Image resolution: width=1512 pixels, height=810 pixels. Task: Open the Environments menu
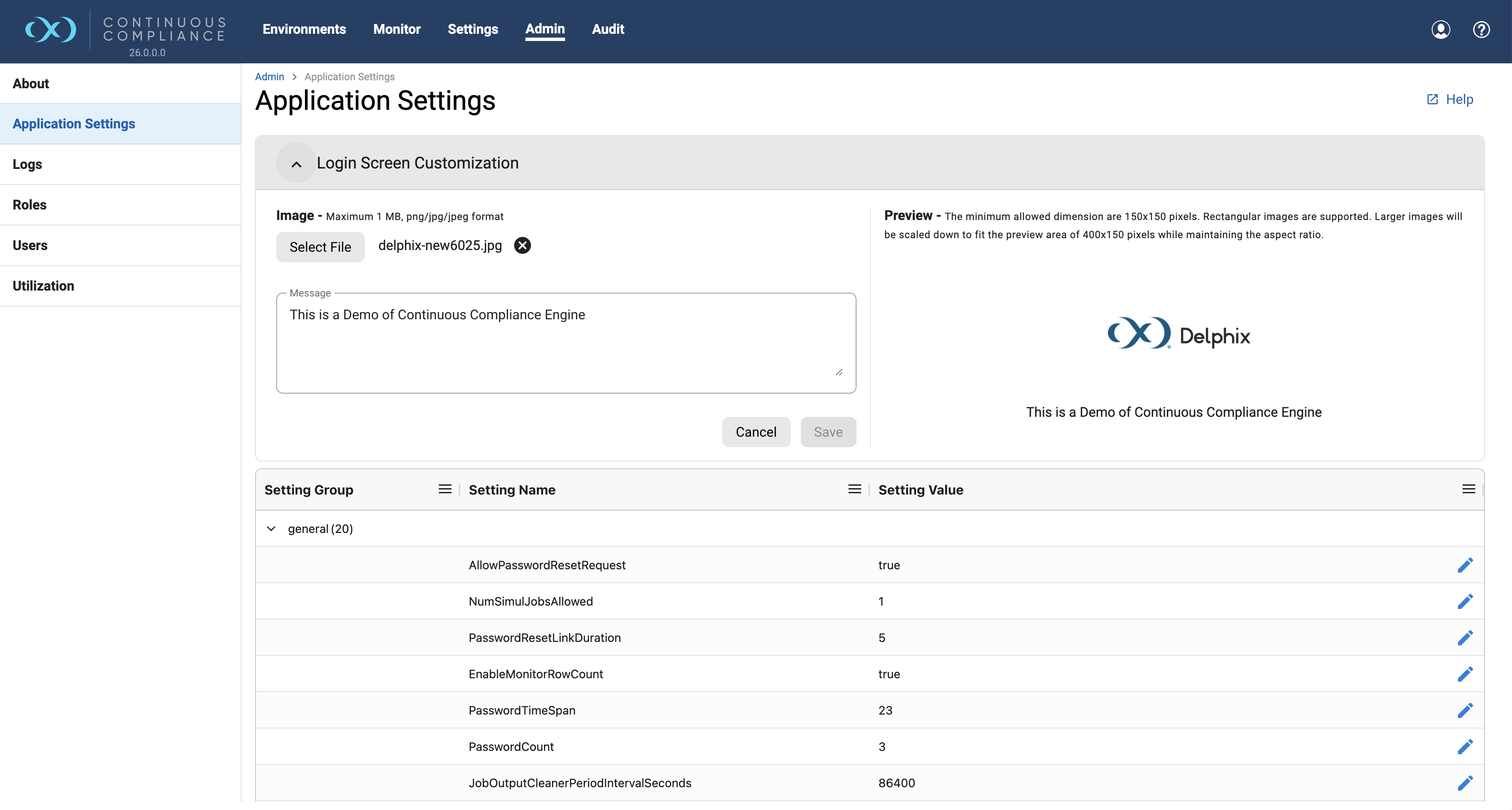click(304, 29)
